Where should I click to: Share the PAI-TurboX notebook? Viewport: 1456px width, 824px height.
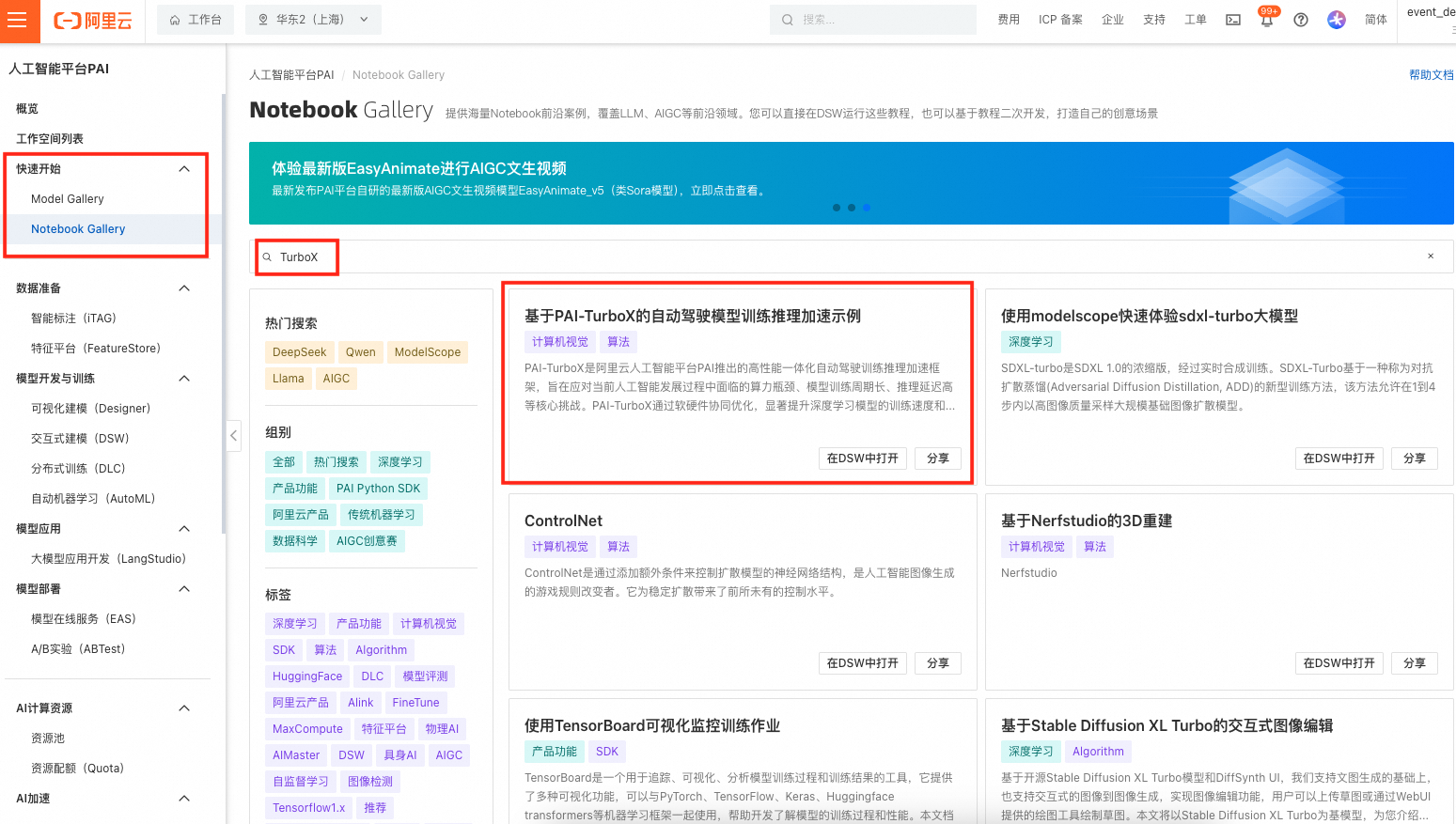(x=938, y=459)
